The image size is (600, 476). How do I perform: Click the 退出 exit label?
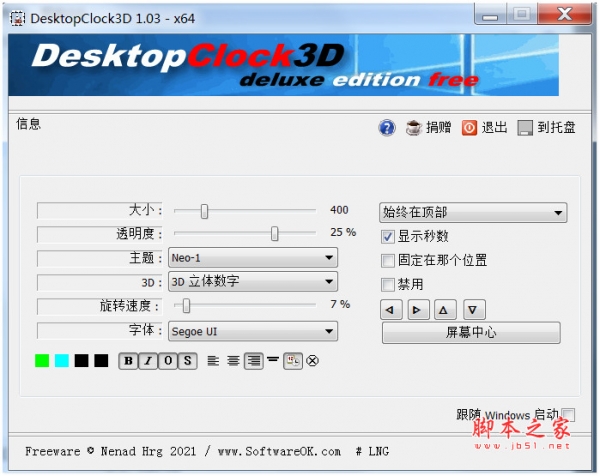pos(494,127)
